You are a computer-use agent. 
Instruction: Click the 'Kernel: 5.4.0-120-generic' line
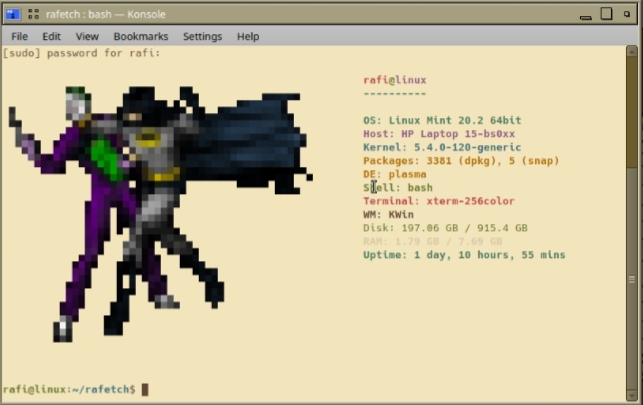pyautogui.click(x=442, y=148)
